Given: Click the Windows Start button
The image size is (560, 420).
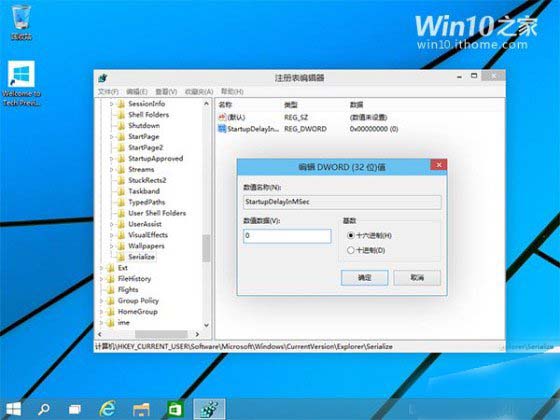Looking at the screenshot, I should [13, 409].
